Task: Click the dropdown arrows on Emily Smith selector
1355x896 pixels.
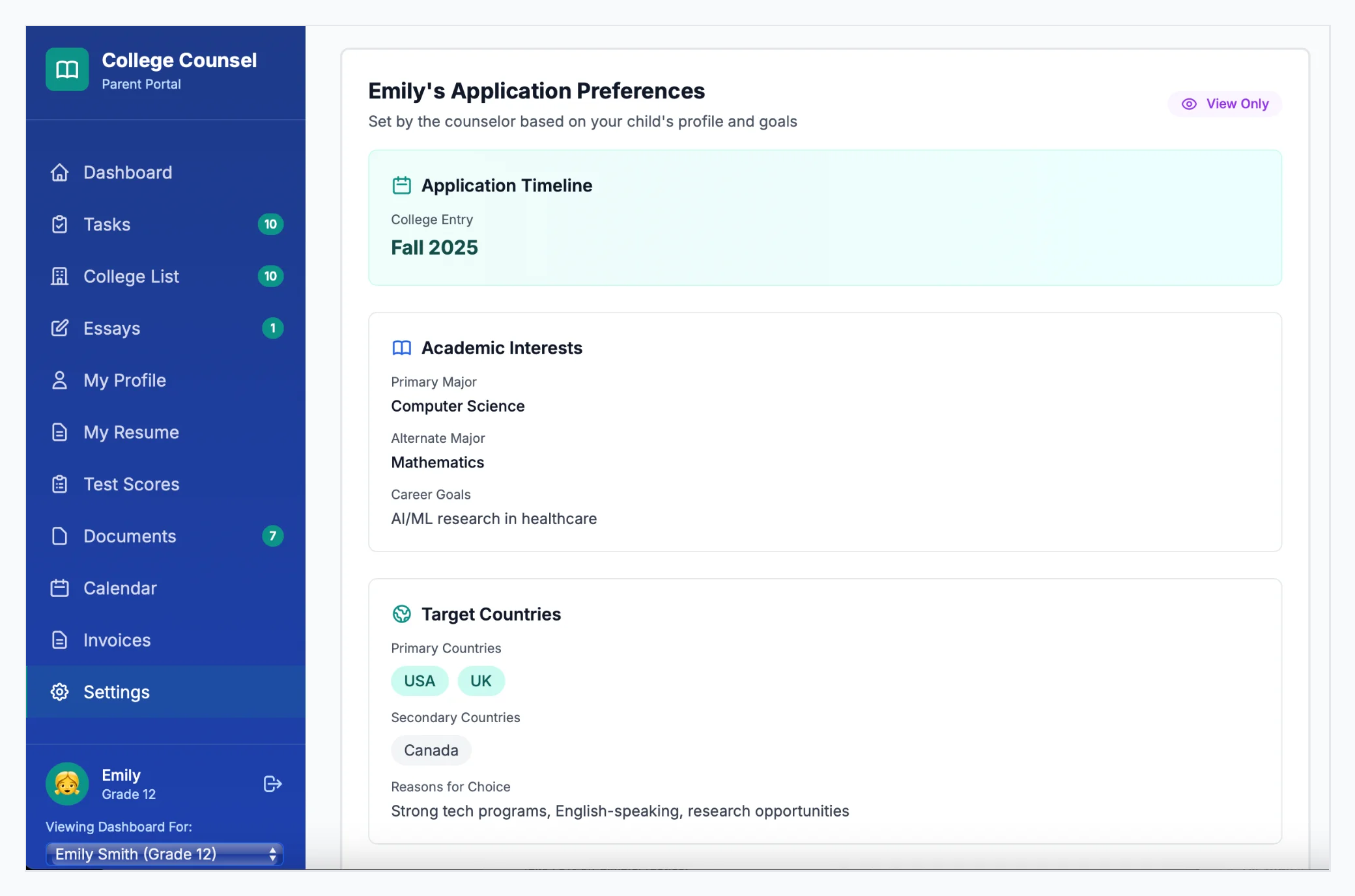Action: 273,854
